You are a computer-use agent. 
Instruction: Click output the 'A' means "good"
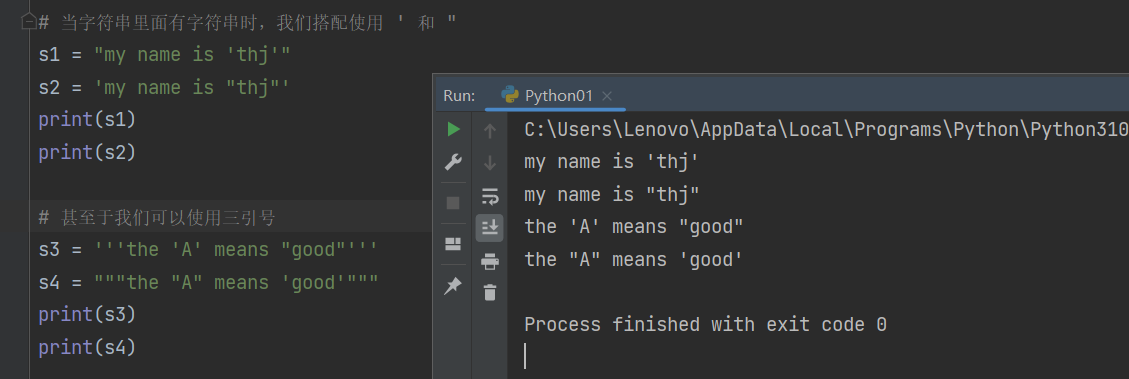[x=634, y=227]
